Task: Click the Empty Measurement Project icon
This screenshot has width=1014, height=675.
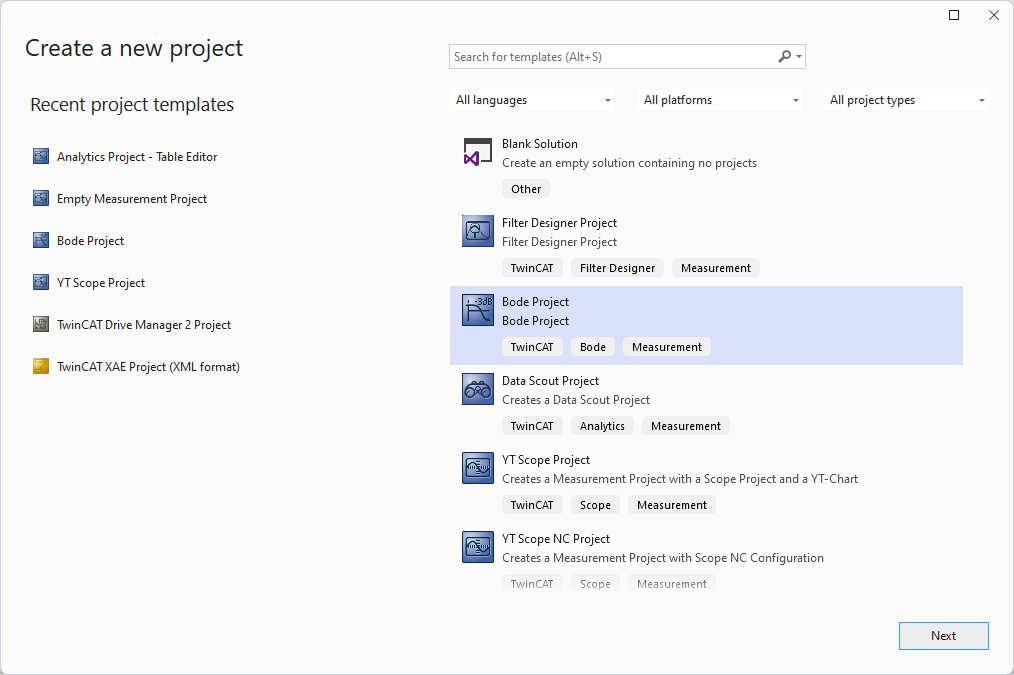Action: pyautogui.click(x=41, y=198)
